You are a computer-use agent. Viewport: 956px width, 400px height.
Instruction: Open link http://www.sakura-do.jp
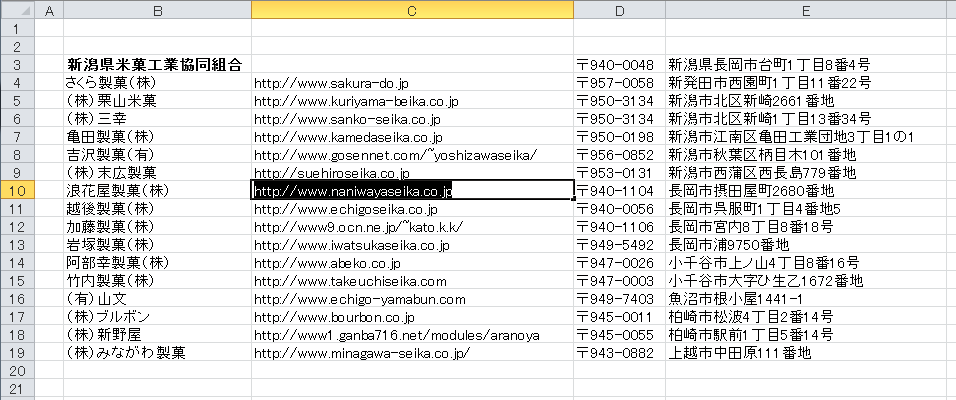coord(331,84)
